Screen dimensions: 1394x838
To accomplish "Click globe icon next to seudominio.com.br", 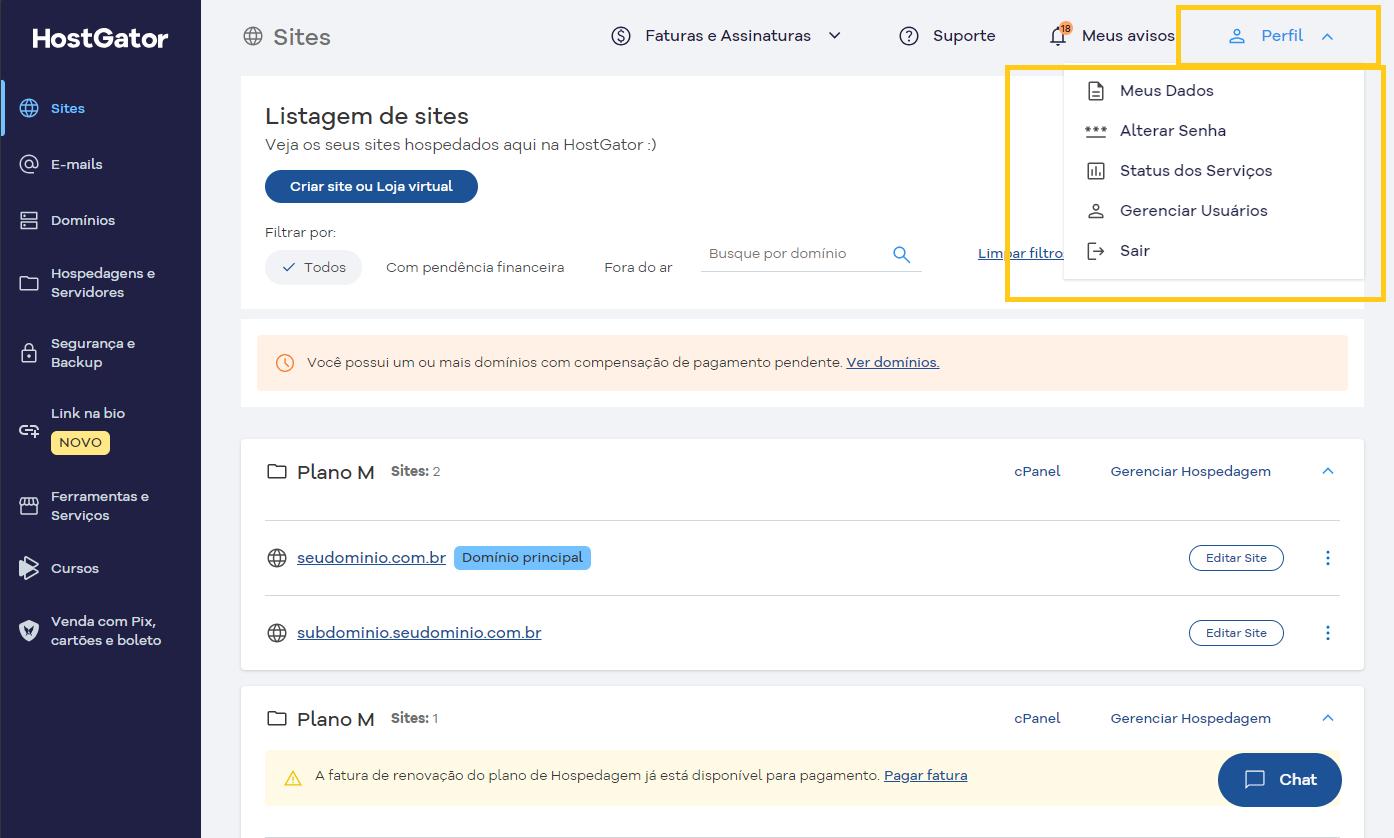I will point(277,558).
